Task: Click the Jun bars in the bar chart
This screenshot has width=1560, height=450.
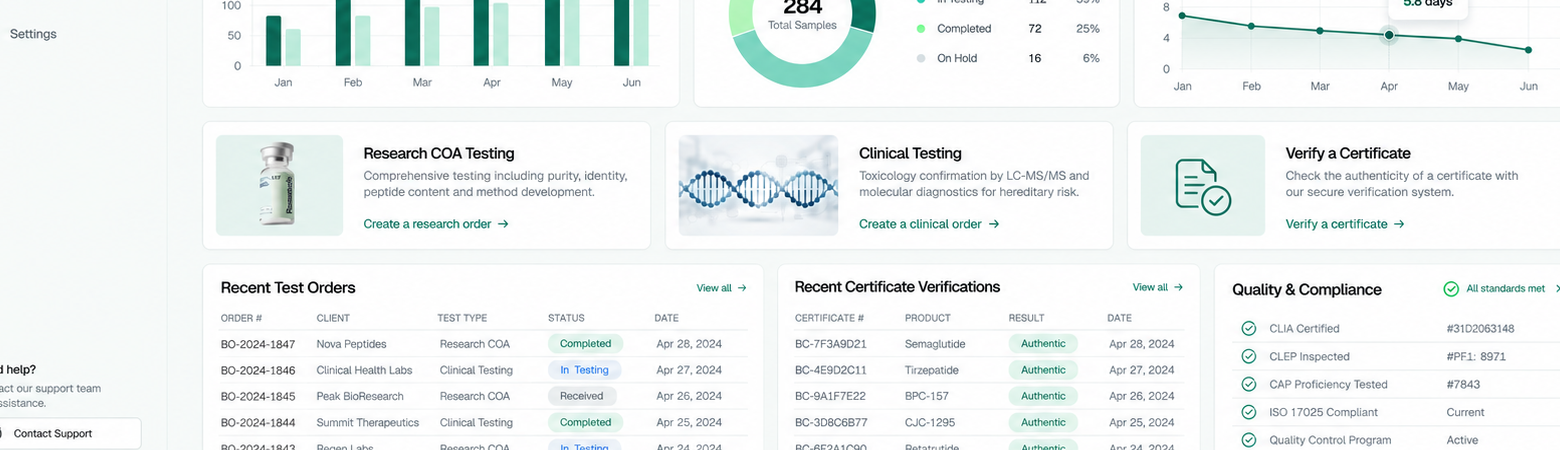Action: (x=631, y=33)
